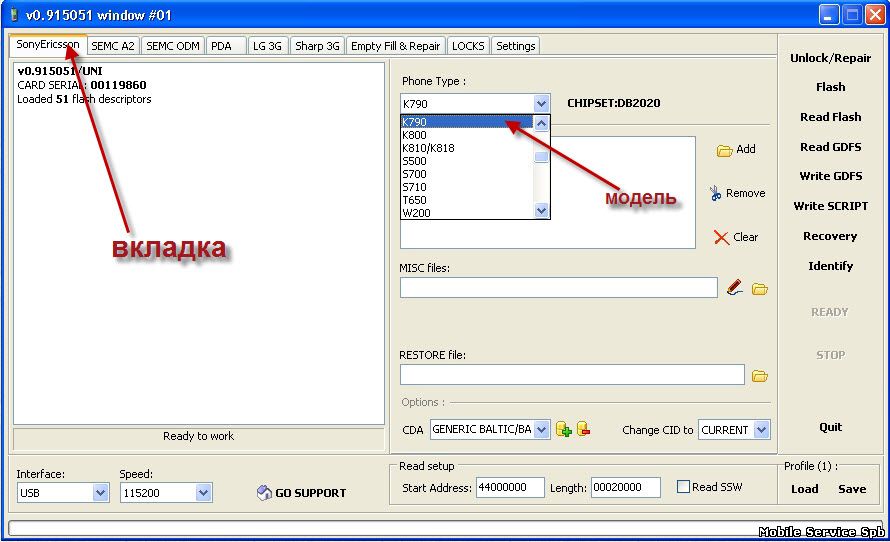Click the Add files folder icon
This screenshot has width=890, height=542.
tap(724, 150)
